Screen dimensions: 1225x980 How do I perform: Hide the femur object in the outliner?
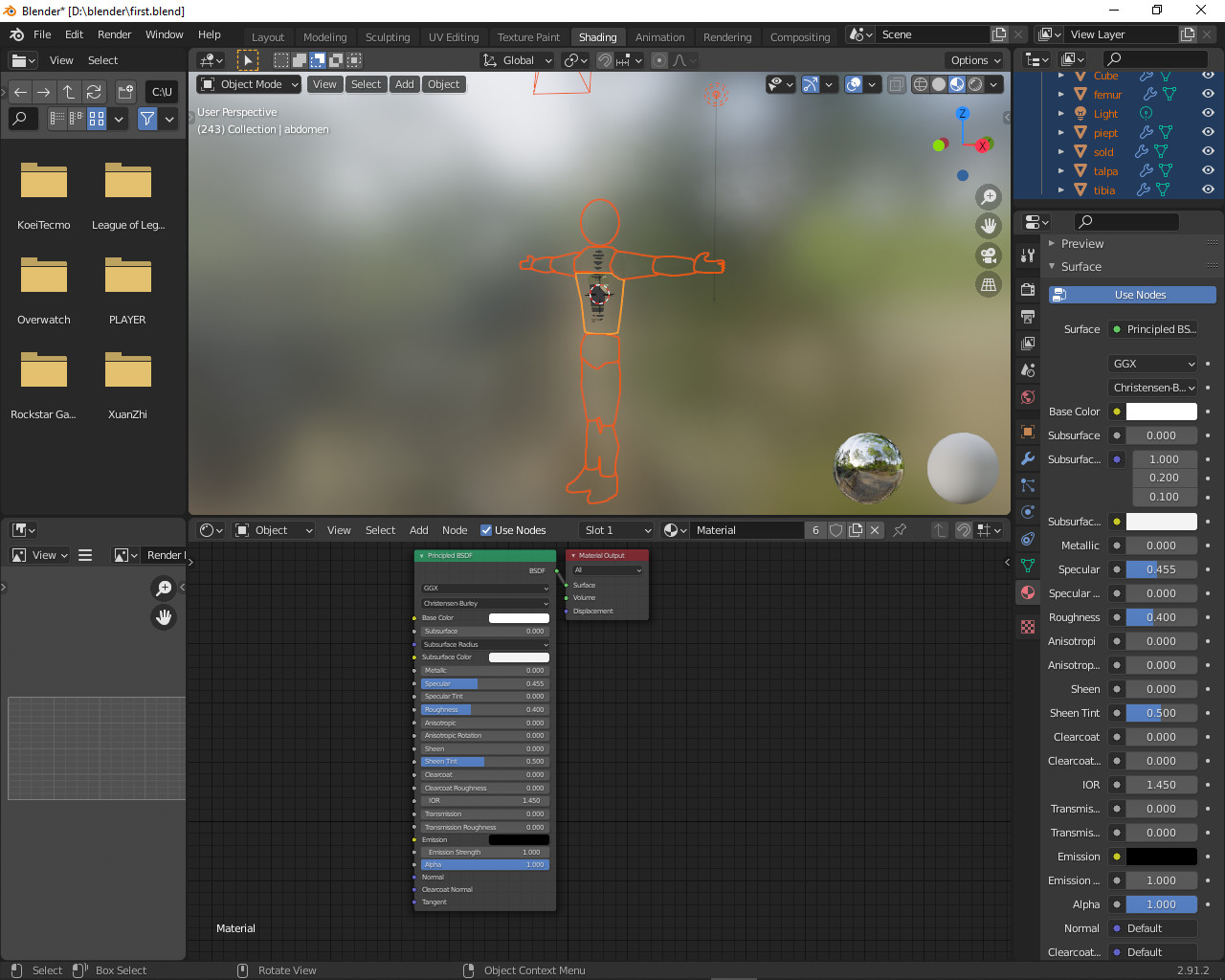click(1208, 94)
